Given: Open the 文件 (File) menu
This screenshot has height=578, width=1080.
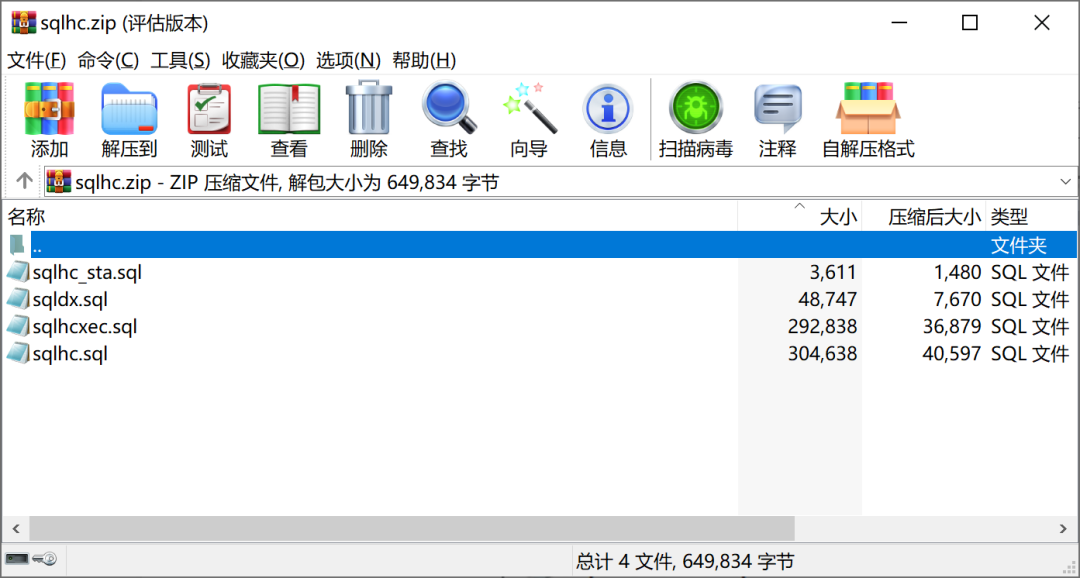Looking at the screenshot, I should [x=34, y=60].
